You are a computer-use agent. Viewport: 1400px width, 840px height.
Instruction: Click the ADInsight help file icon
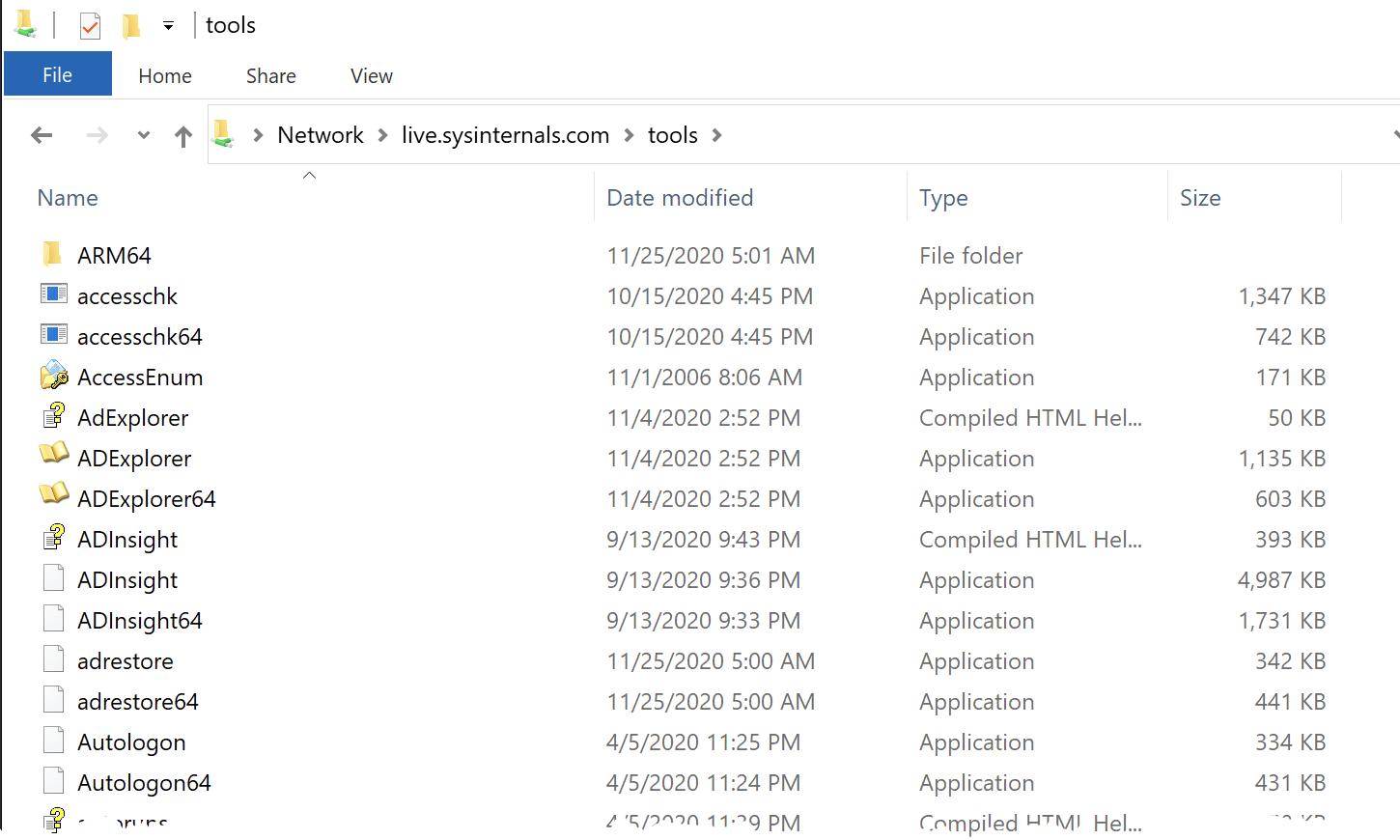pyautogui.click(x=54, y=538)
